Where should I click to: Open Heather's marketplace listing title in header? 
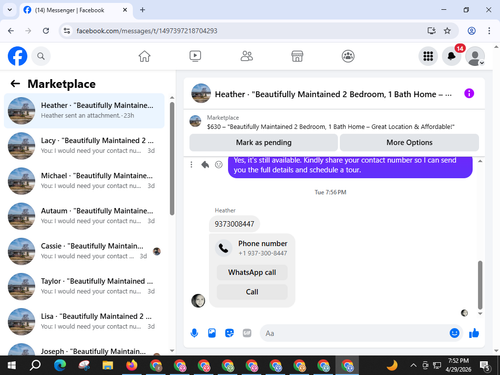point(333,94)
